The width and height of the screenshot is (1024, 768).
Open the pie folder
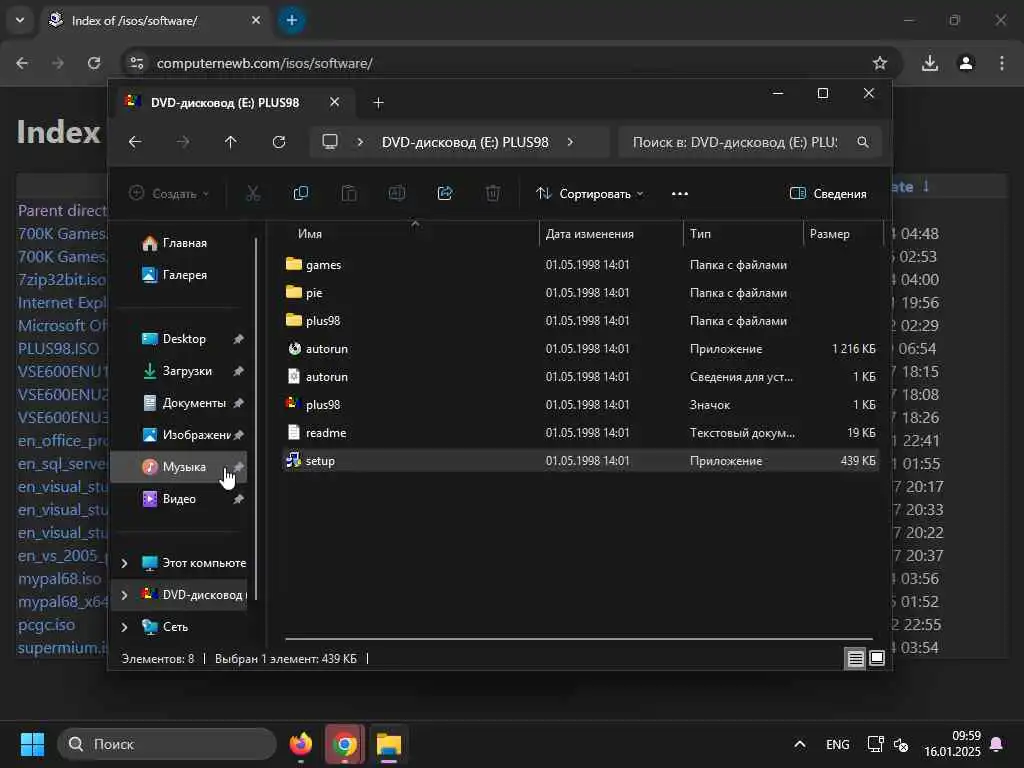580,293
